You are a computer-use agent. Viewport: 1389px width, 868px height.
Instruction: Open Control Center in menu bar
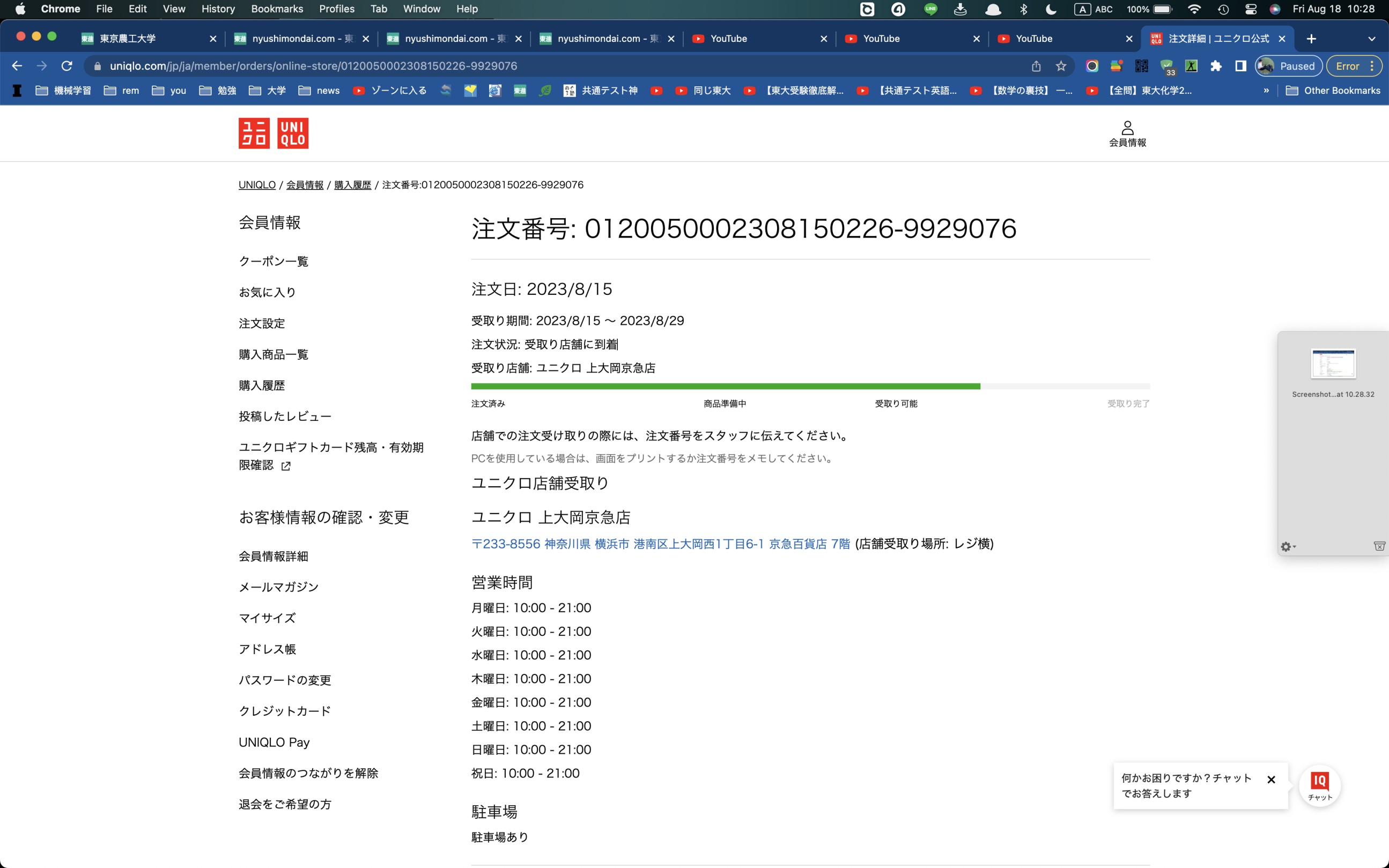tap(1251, 9)
